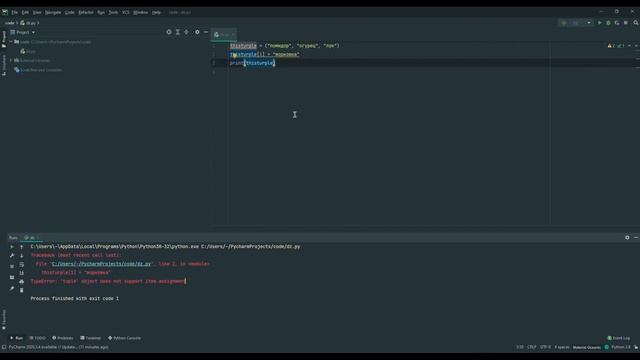The image size is (640, 360).
Task: Click Clear All trash icon in Run panel
Action: (22, 290)
